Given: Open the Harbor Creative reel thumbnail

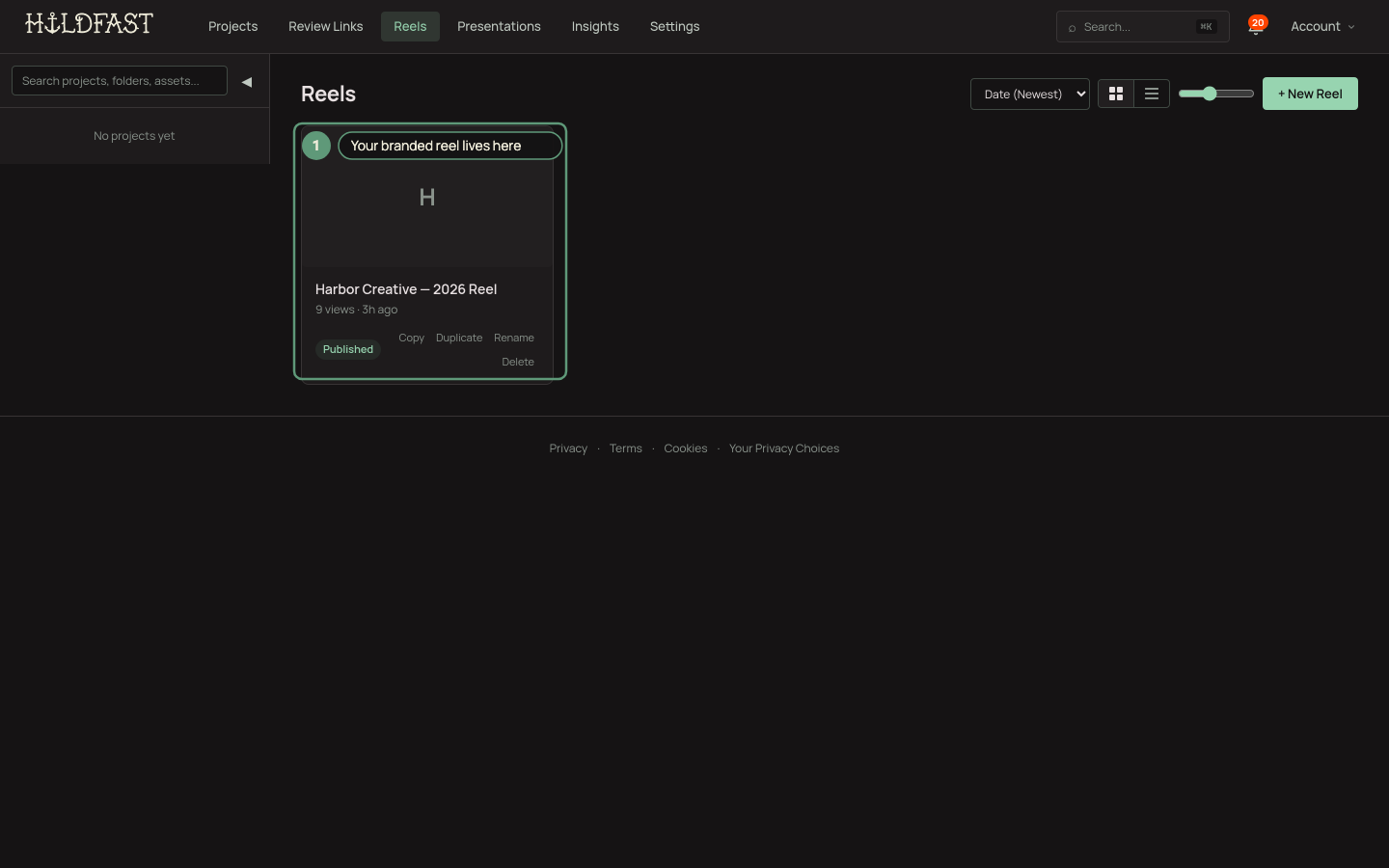Looking at the screenshot, I should (x=427, y=198).
